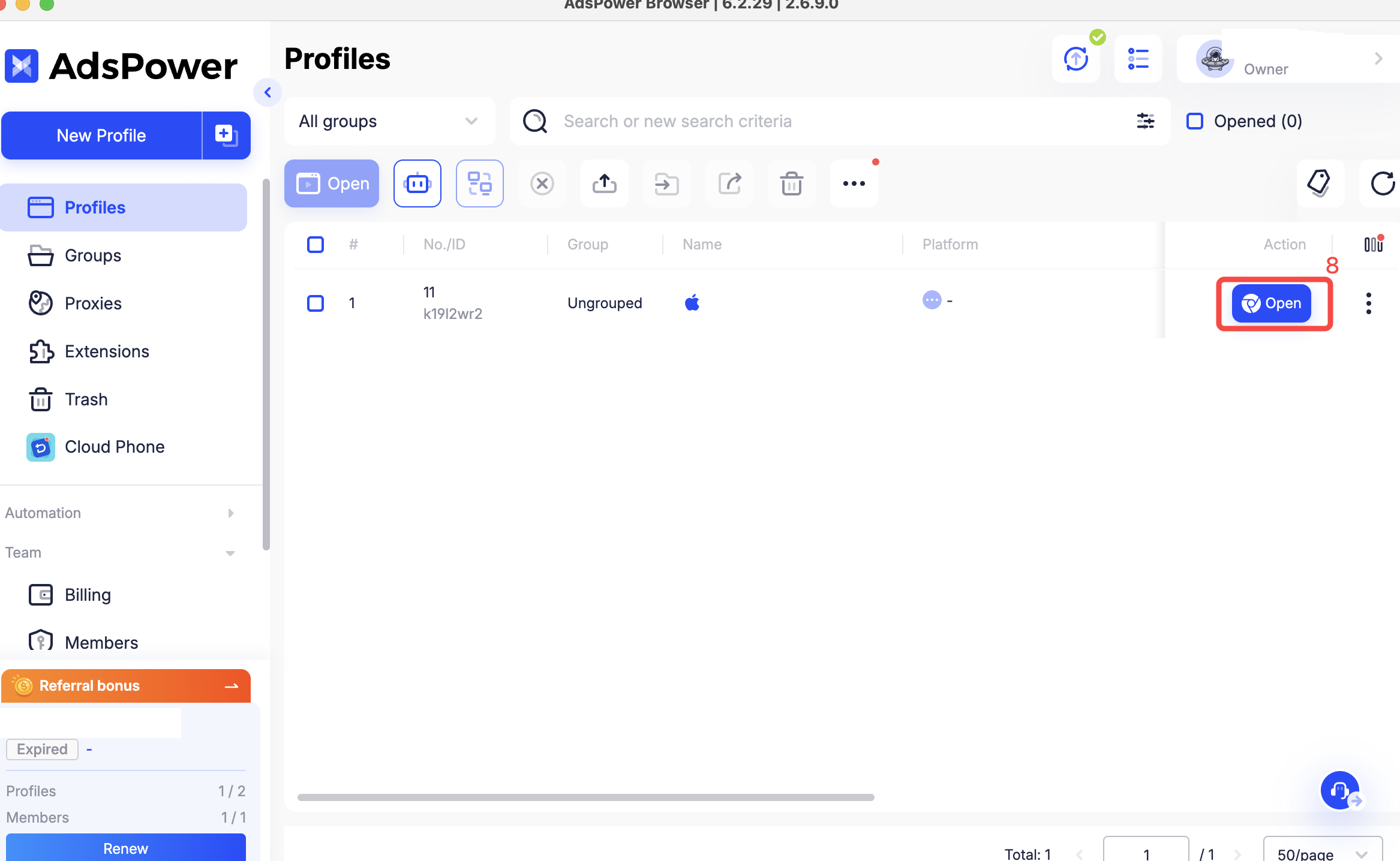1400x861 pixels.
Task: Click the upload export toolbar icon
Action: point(604,183)
